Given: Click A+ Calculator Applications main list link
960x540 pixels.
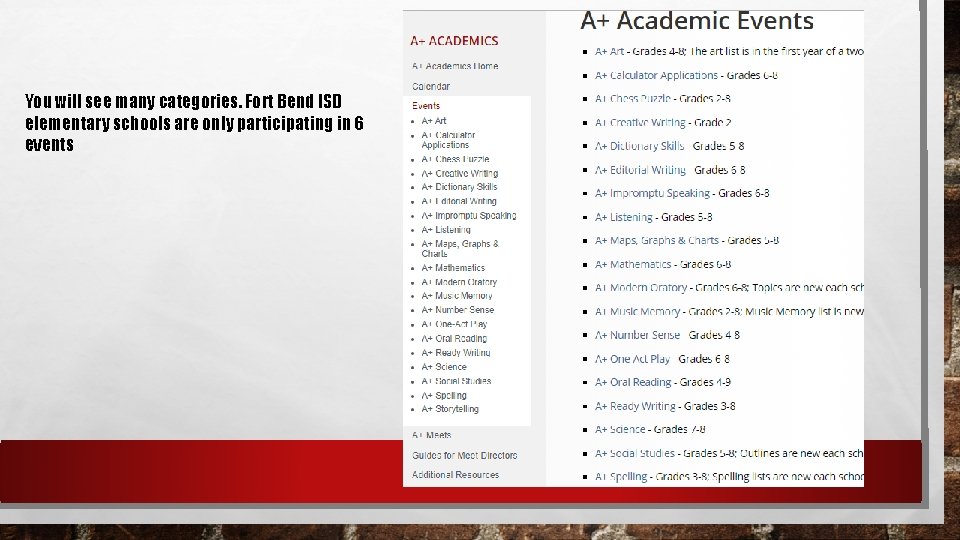Looking at the screenshot, I should pyautogui.click(x=656, y=75).
